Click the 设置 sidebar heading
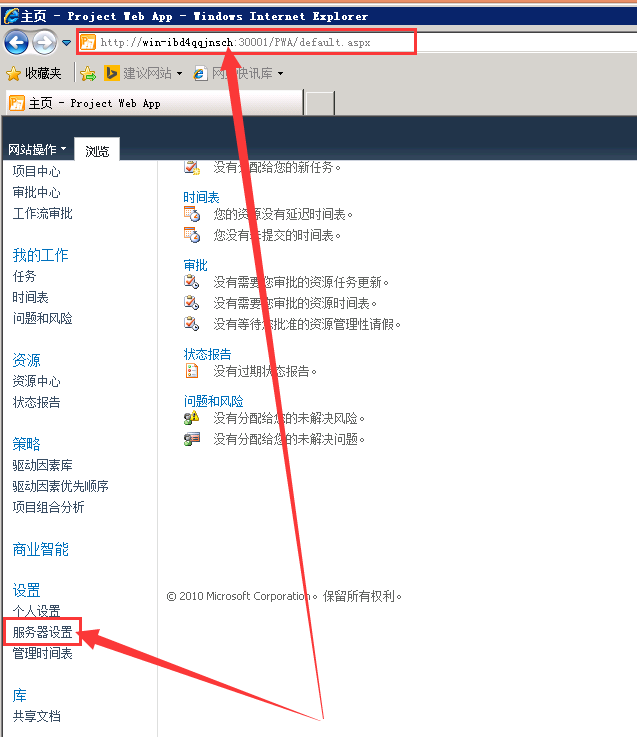This screenshot has width=637, height=737. [26, 590]
